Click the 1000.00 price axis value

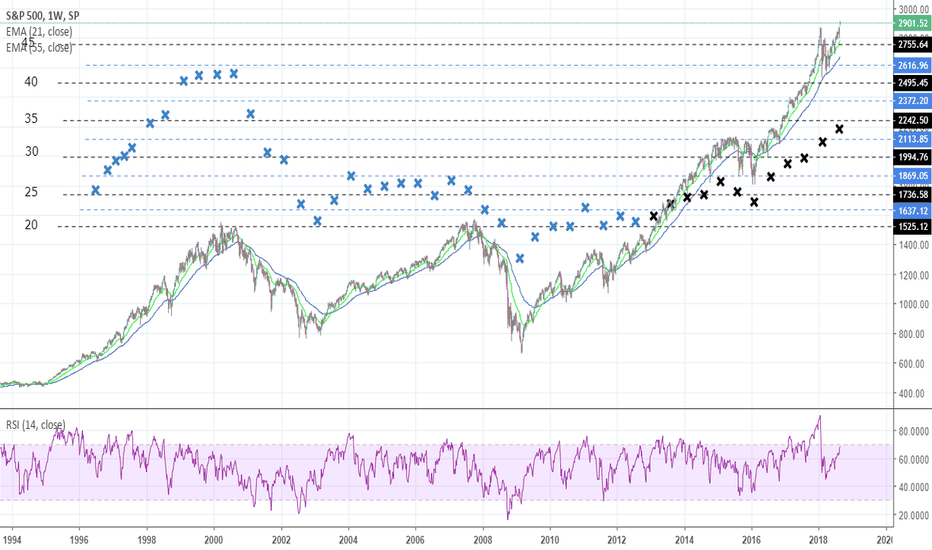tap(914, 304)
